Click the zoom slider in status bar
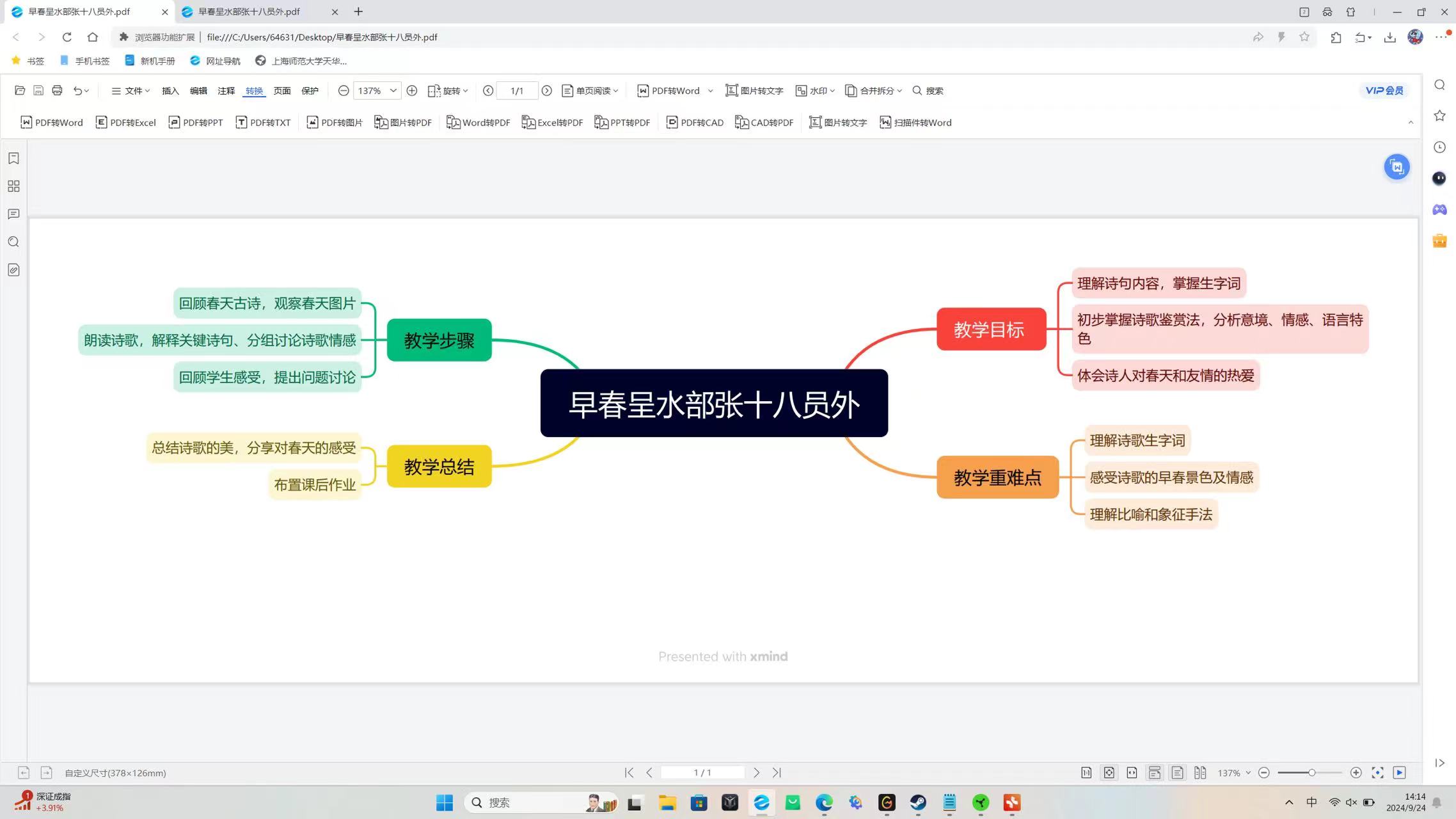 [x=1310, y=772]
